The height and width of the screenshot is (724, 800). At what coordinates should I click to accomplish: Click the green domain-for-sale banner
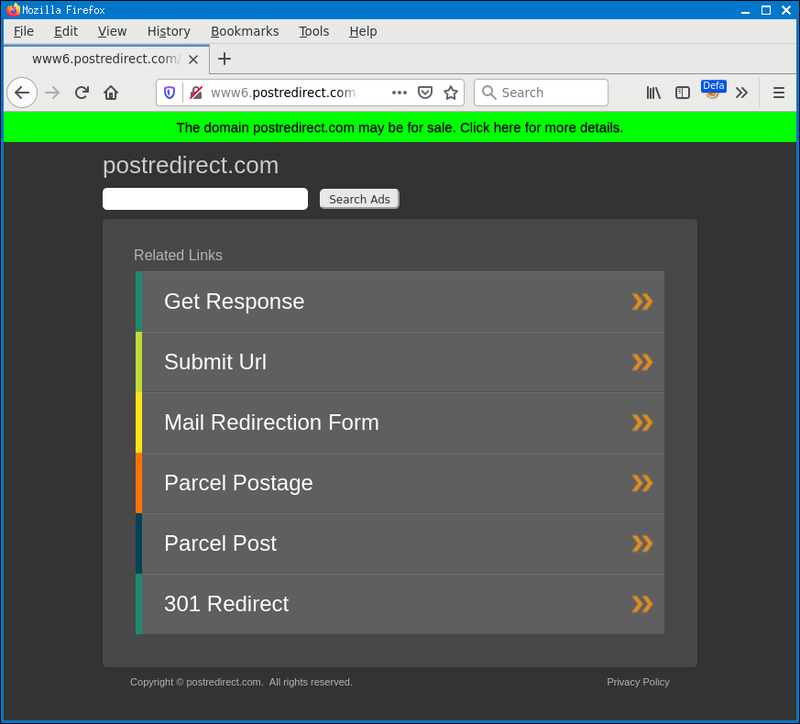point(400,128)
